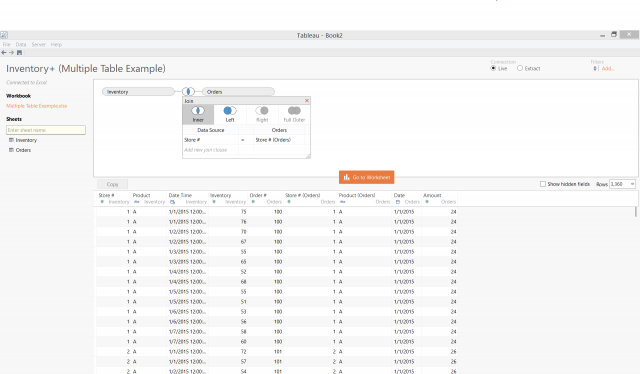Open Multiple Table Example.xlsx workbook link
The height and width of the screenshot is (374, 640).
pyautogui.click(x=36, y=106)
